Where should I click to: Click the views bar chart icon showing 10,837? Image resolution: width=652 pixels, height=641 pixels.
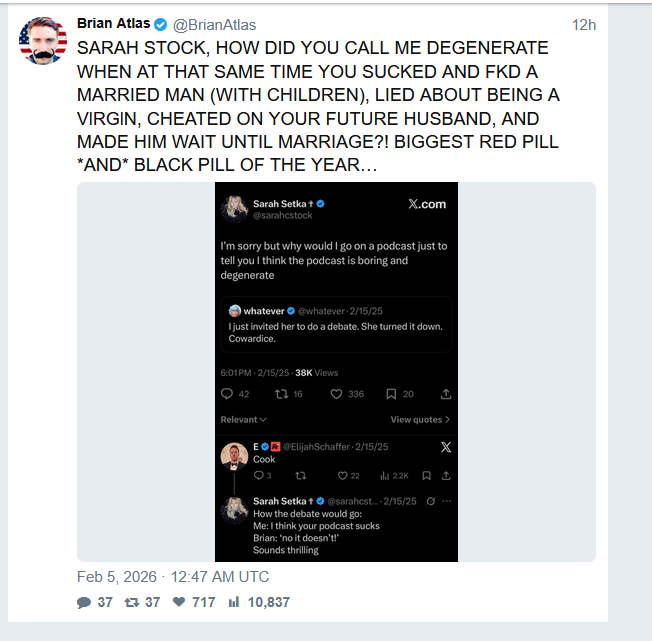coord(235,602)
